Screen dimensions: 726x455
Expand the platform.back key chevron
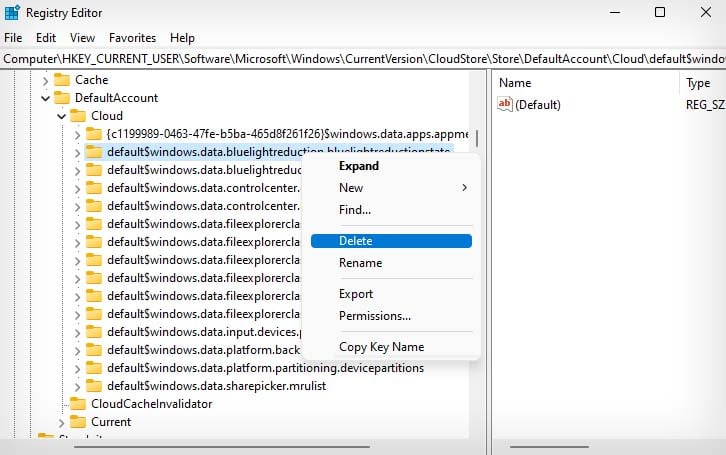pos(77,351)
